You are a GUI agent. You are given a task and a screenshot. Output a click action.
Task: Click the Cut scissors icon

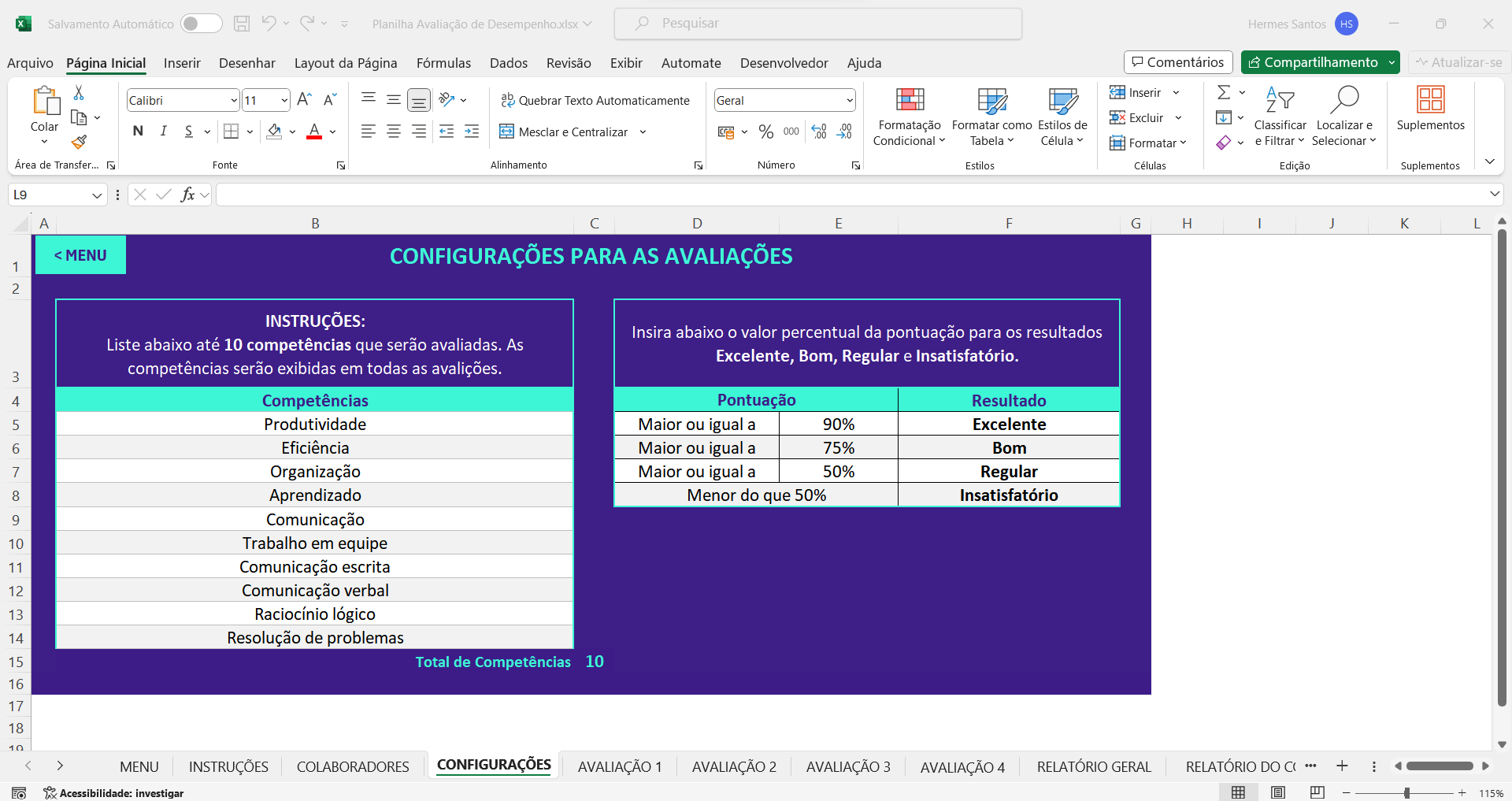pyautogui.click(x=79, y=93)
